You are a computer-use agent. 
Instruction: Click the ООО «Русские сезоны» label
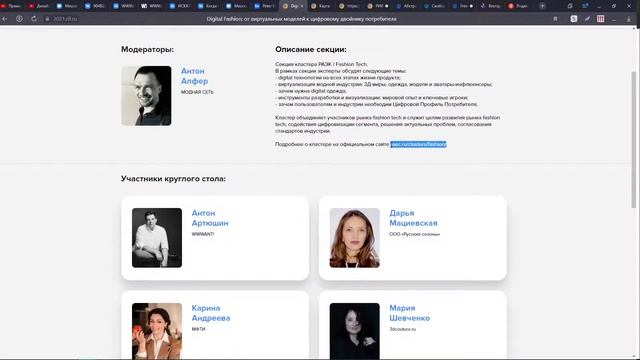coord(414,234)
